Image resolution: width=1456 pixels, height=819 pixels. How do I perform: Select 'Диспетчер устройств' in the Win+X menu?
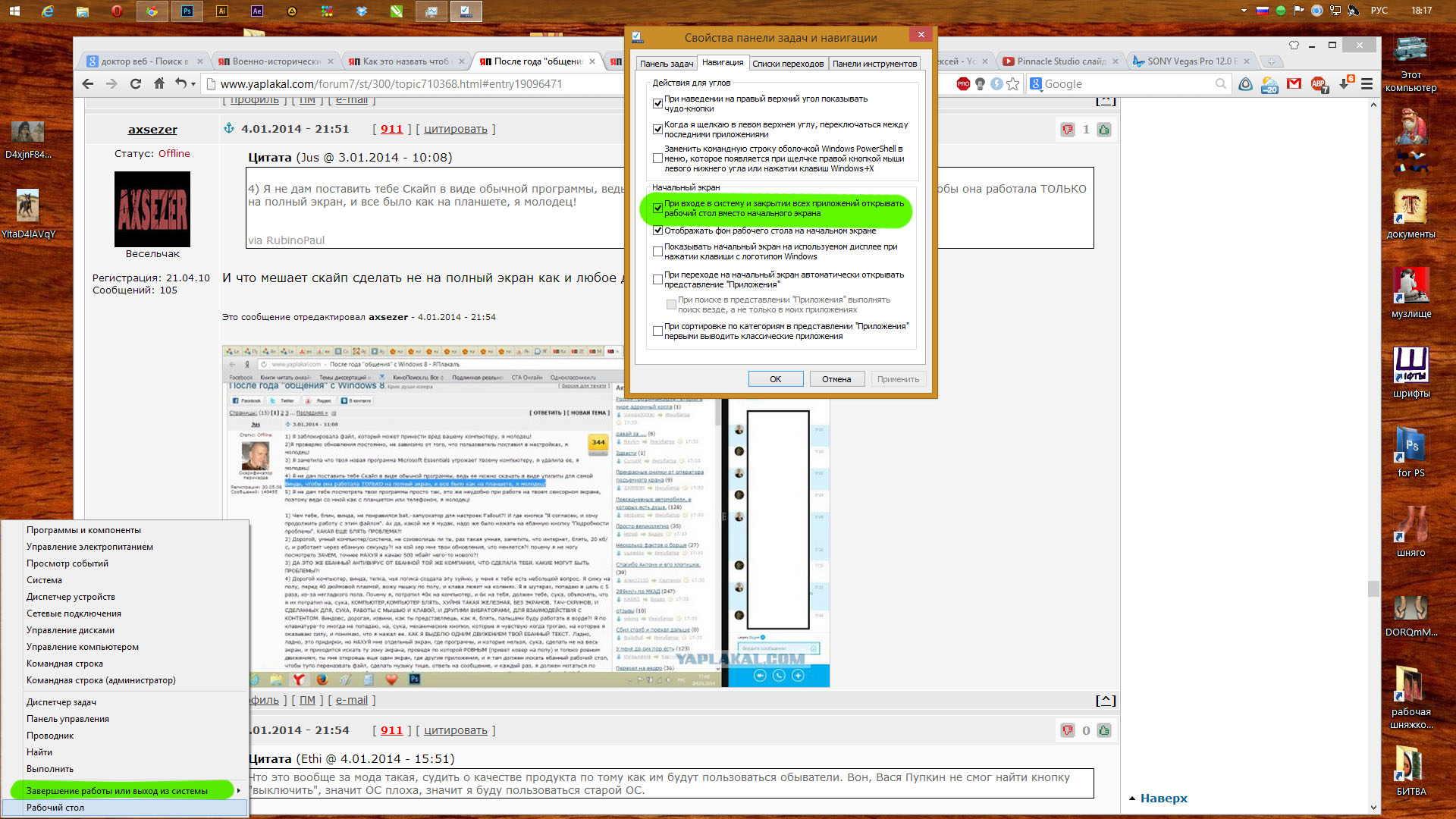tap(125, 597)
